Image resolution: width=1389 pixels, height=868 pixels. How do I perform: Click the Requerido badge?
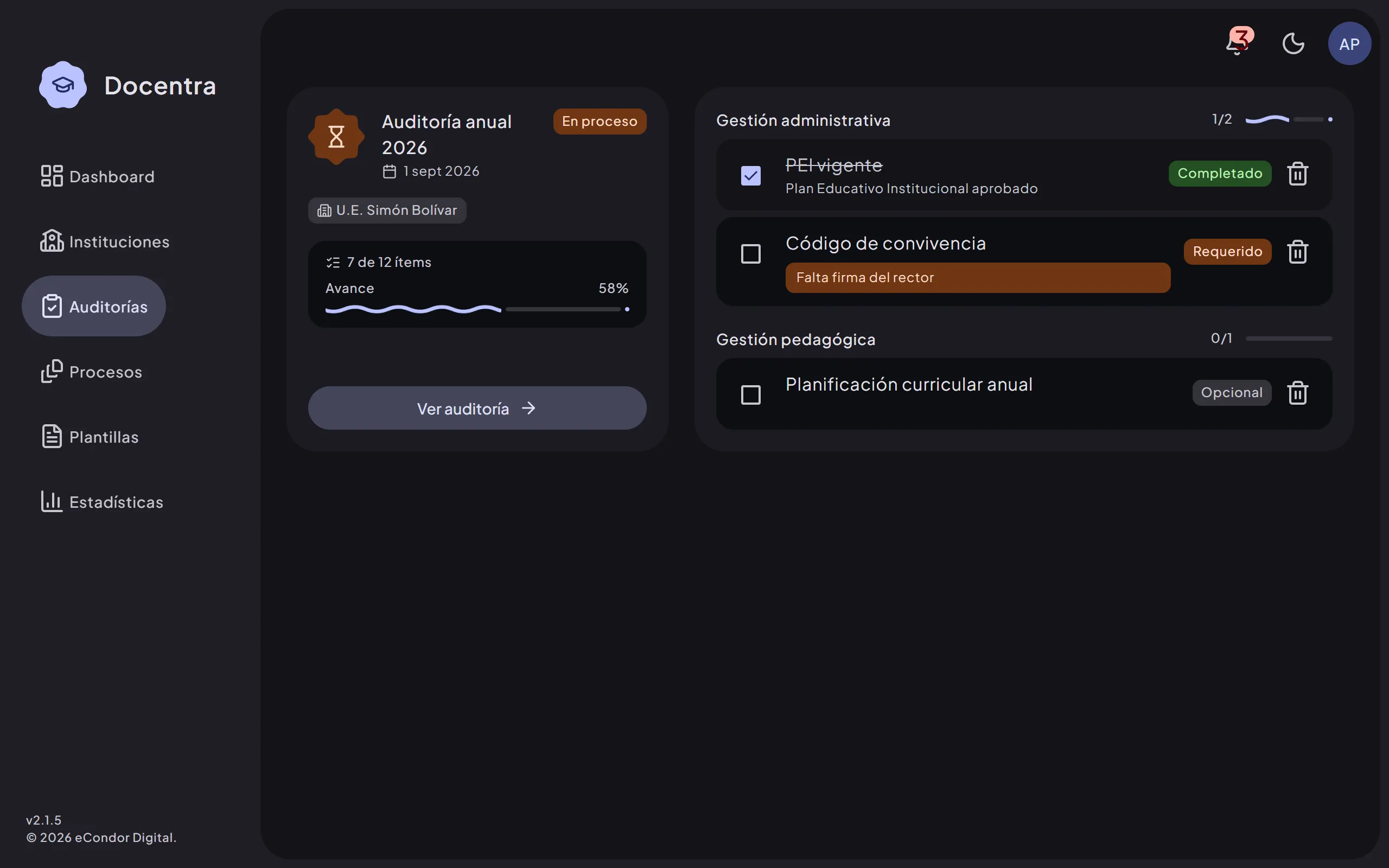(x=1227, y=251)
